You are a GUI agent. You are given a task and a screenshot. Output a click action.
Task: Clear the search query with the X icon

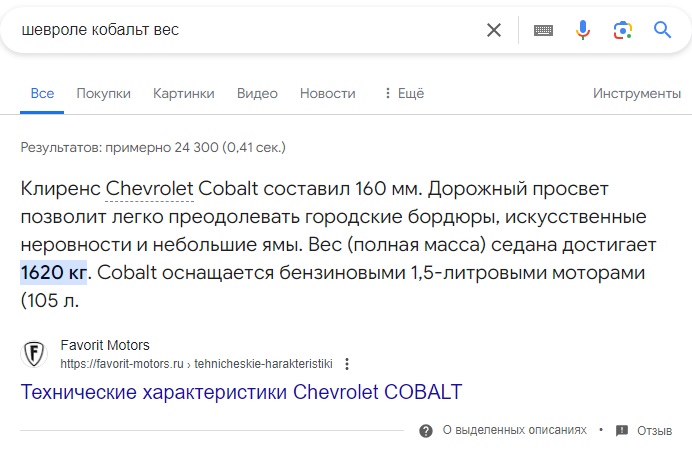tap(494, 30)
